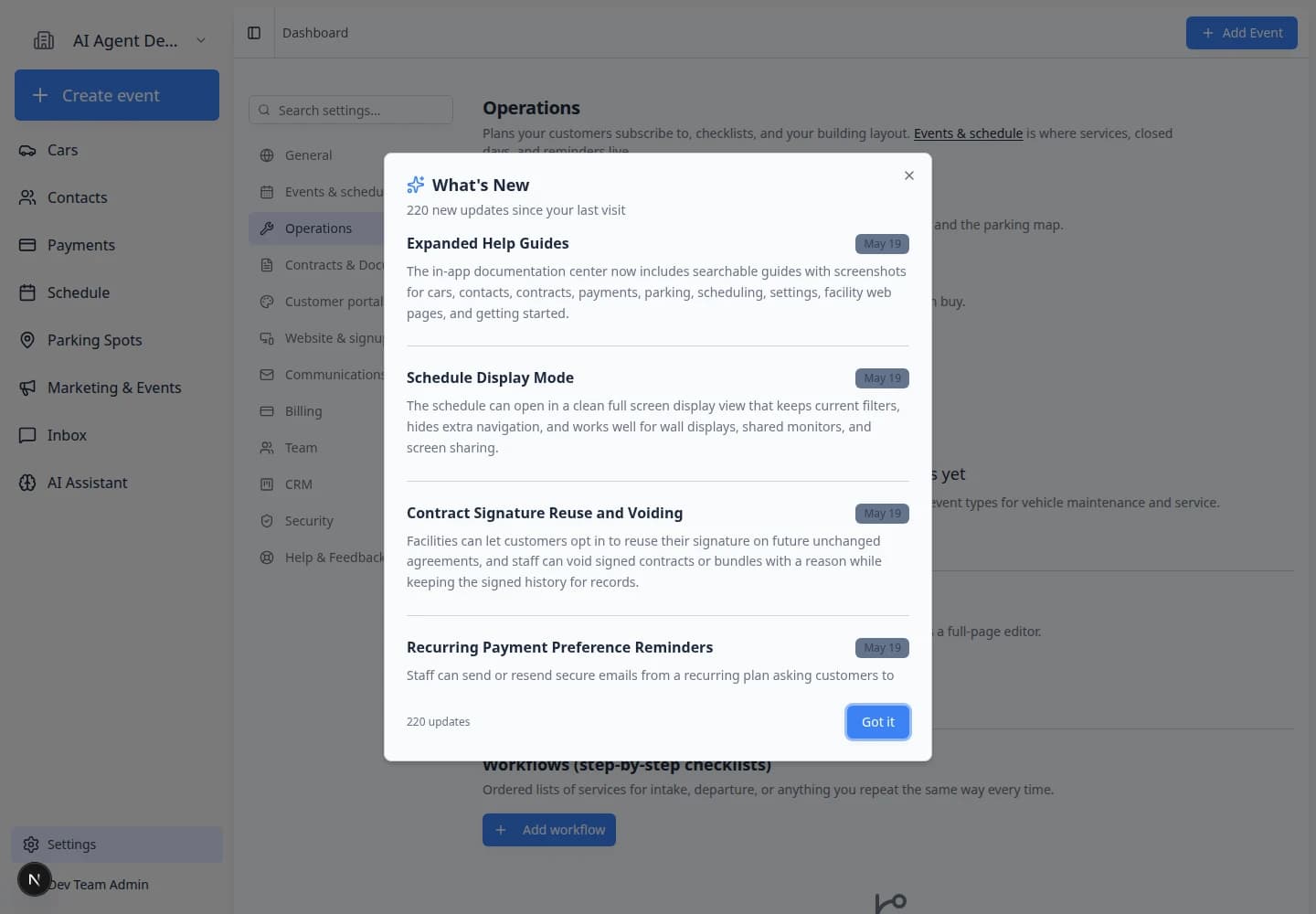Select Events & schedule settings
Viewport: 1316px width, 914px height.
pyautogui.click(x=316, y=192)
